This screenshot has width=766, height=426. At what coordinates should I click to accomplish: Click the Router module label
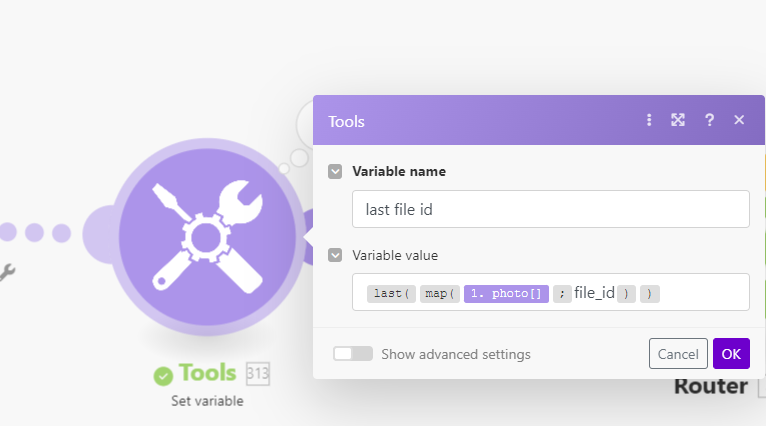coord(711,386)
